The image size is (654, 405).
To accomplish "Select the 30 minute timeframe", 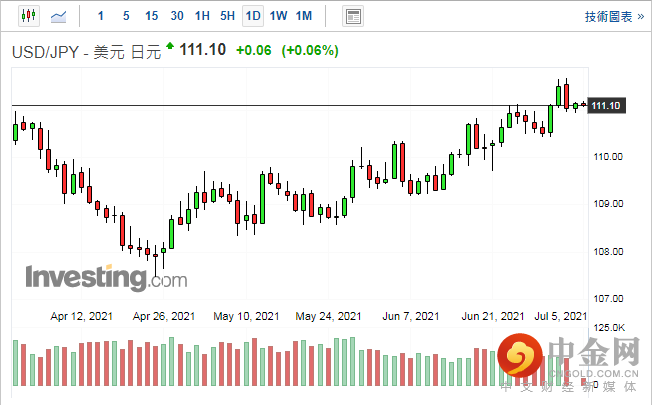I will pyautogui.click(x=177, y=16).
